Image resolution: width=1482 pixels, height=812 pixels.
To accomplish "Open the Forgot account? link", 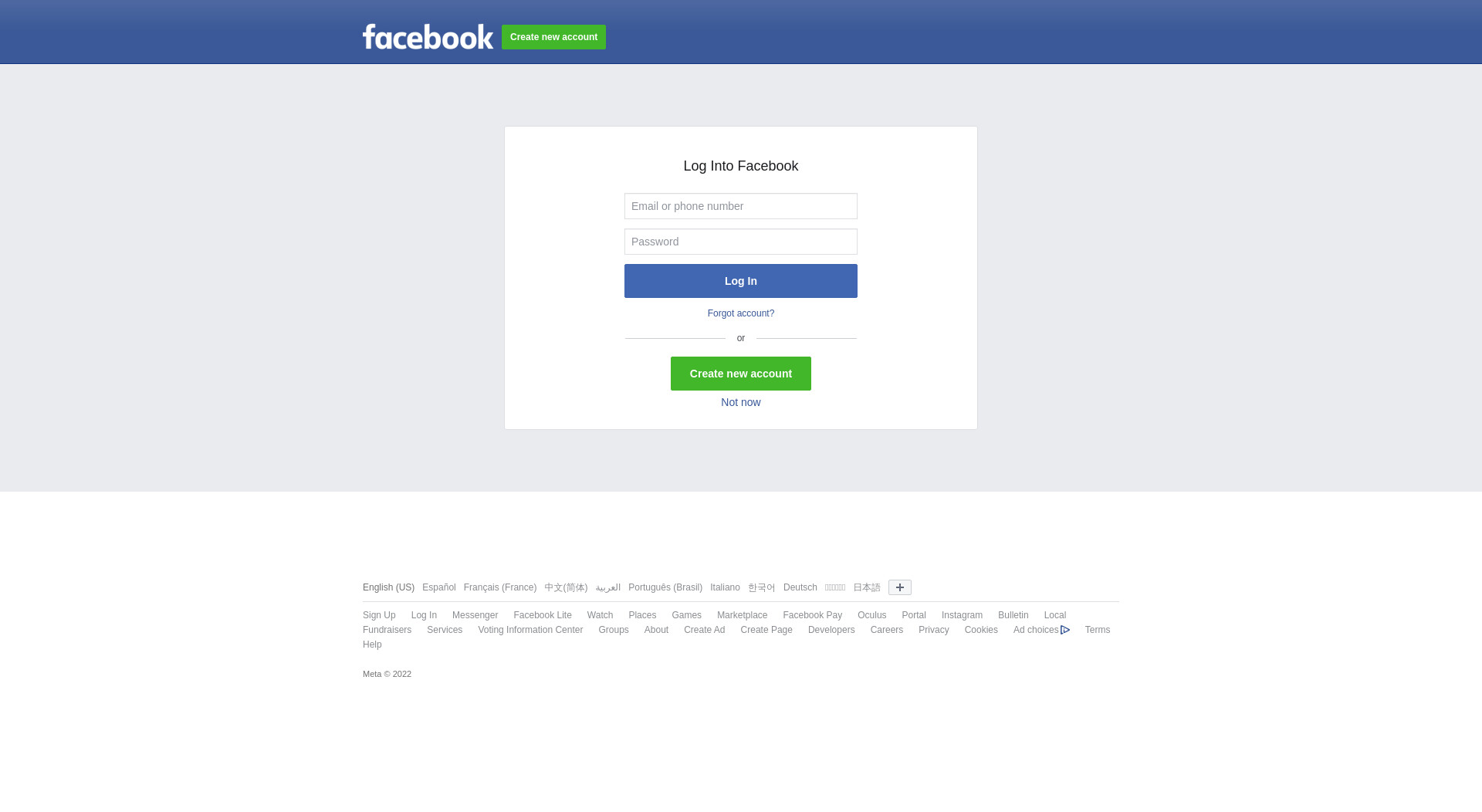I will 741,313.
